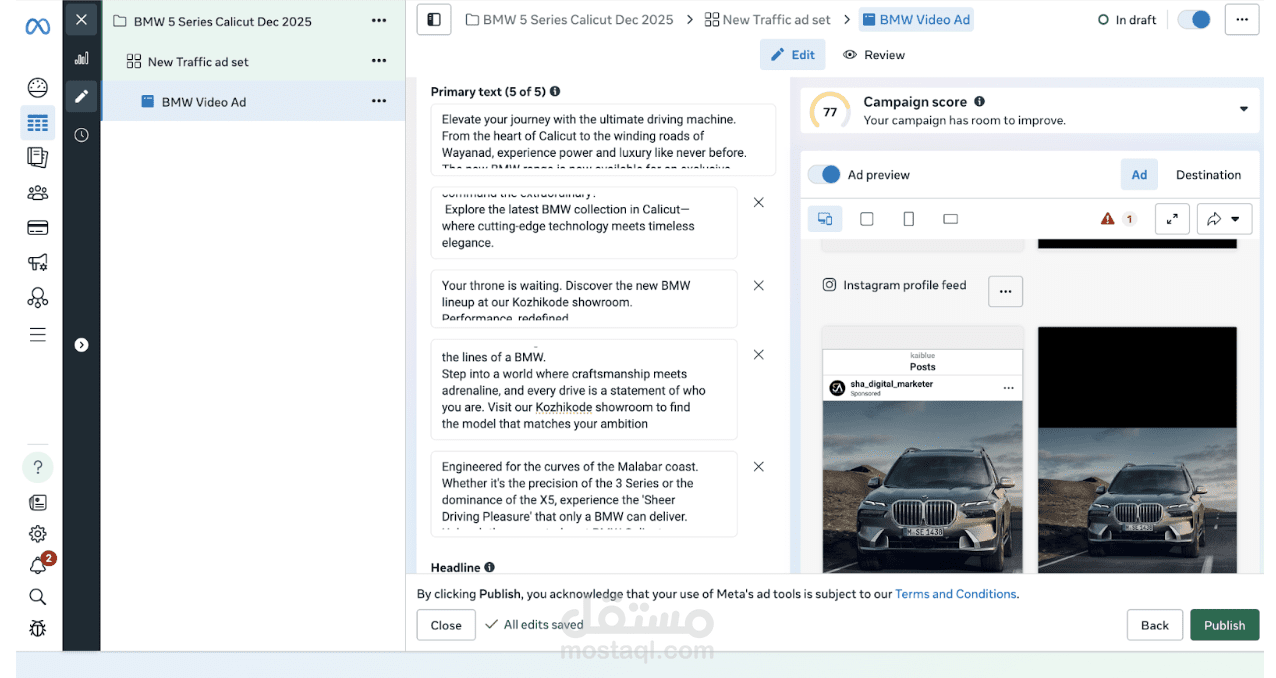Close the editor panel with X
Image resolution: width=1276 pixels, height=678 pixels.
(81, 20)
